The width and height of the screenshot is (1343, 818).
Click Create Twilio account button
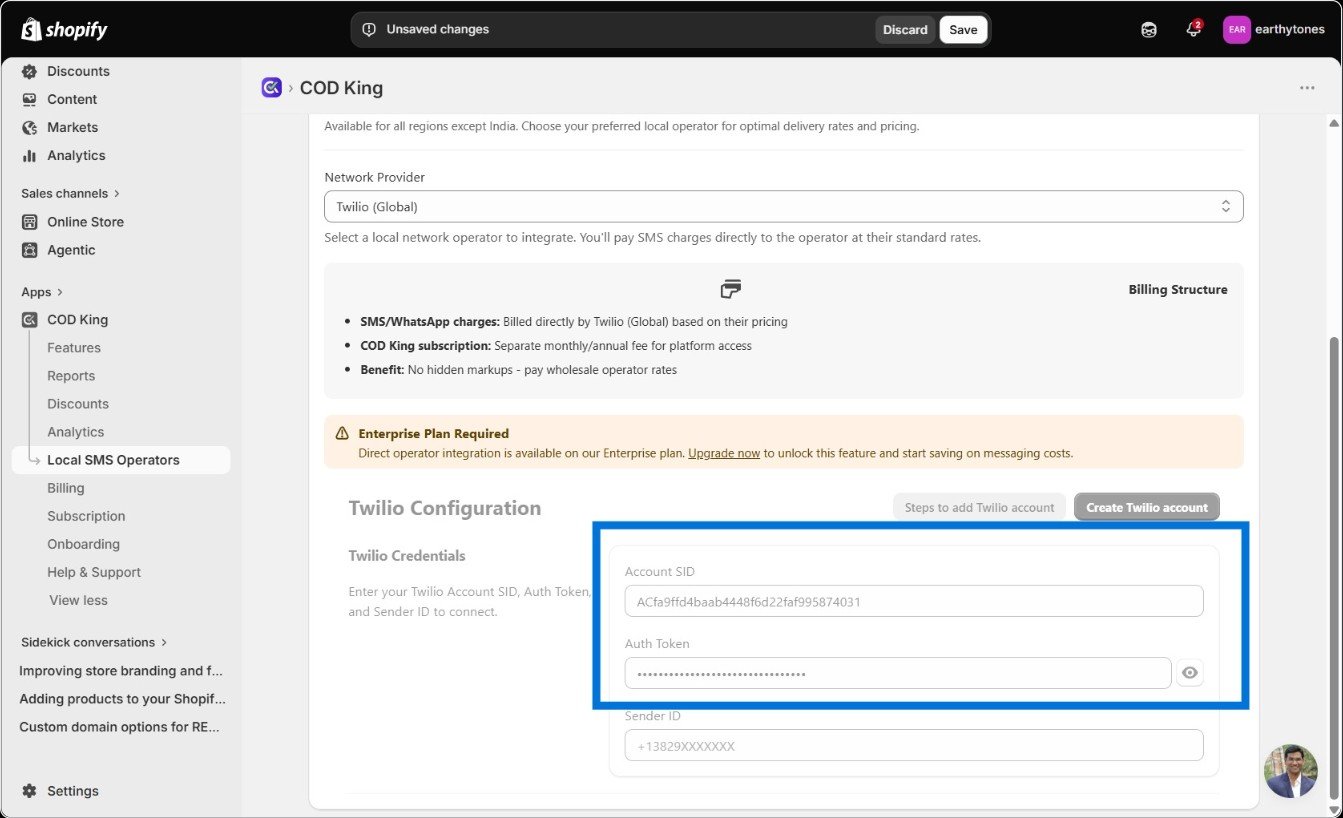pos(1147,507)
